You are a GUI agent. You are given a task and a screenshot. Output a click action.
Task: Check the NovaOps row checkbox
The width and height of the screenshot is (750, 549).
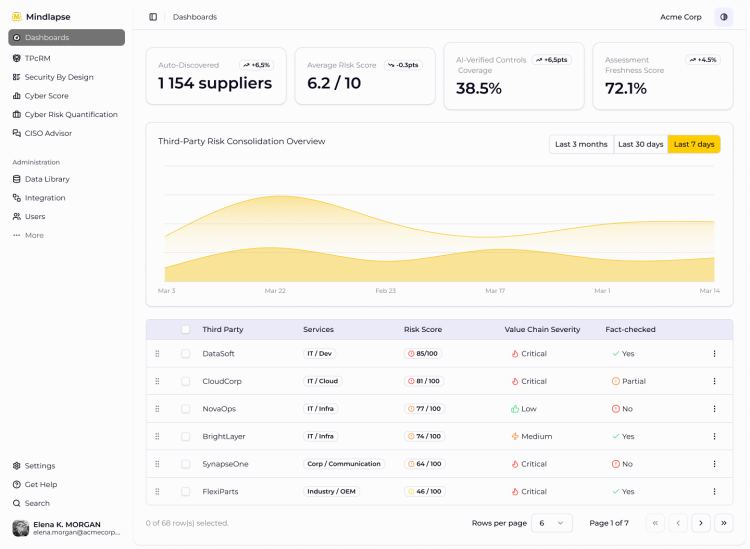pyautogui.click(x=186, y=409)
